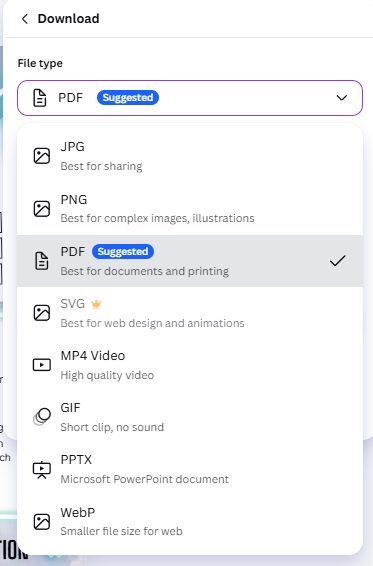Open the File type PDF dropdown
The width and height of the screenshot is (373, 566).
tap(190, 98)
